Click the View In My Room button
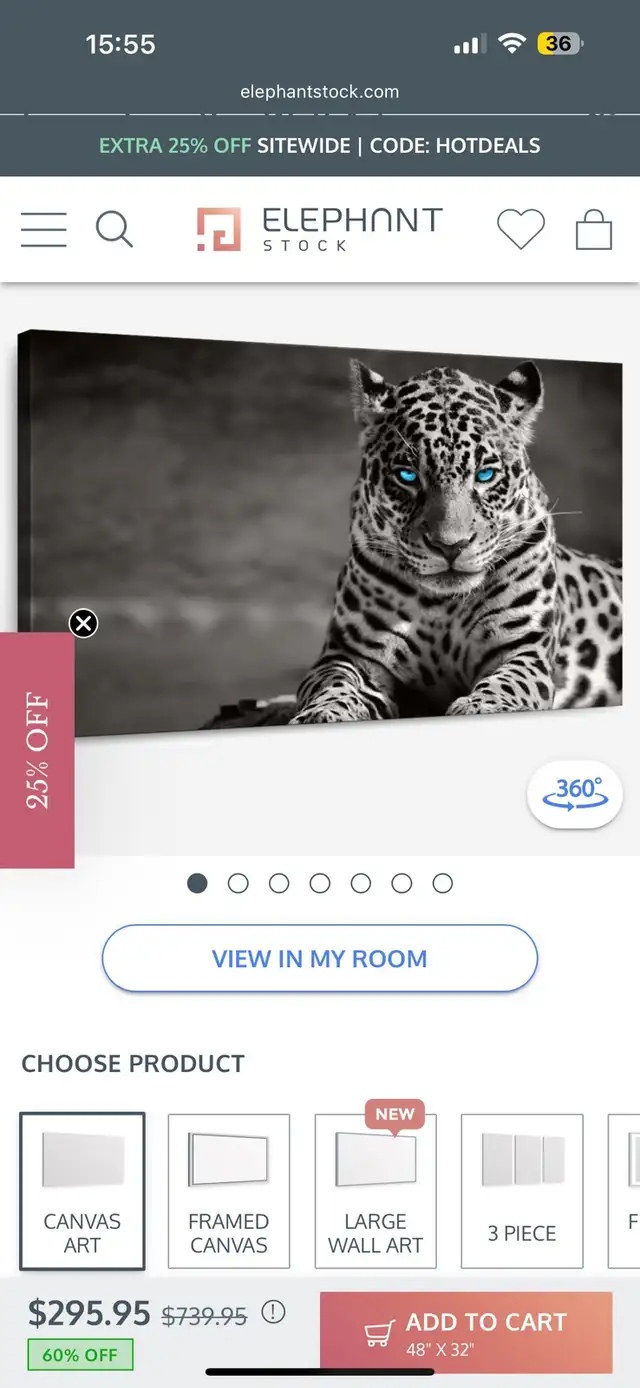The height and width of the screenshot is (1388, 640). coord(320,958)
